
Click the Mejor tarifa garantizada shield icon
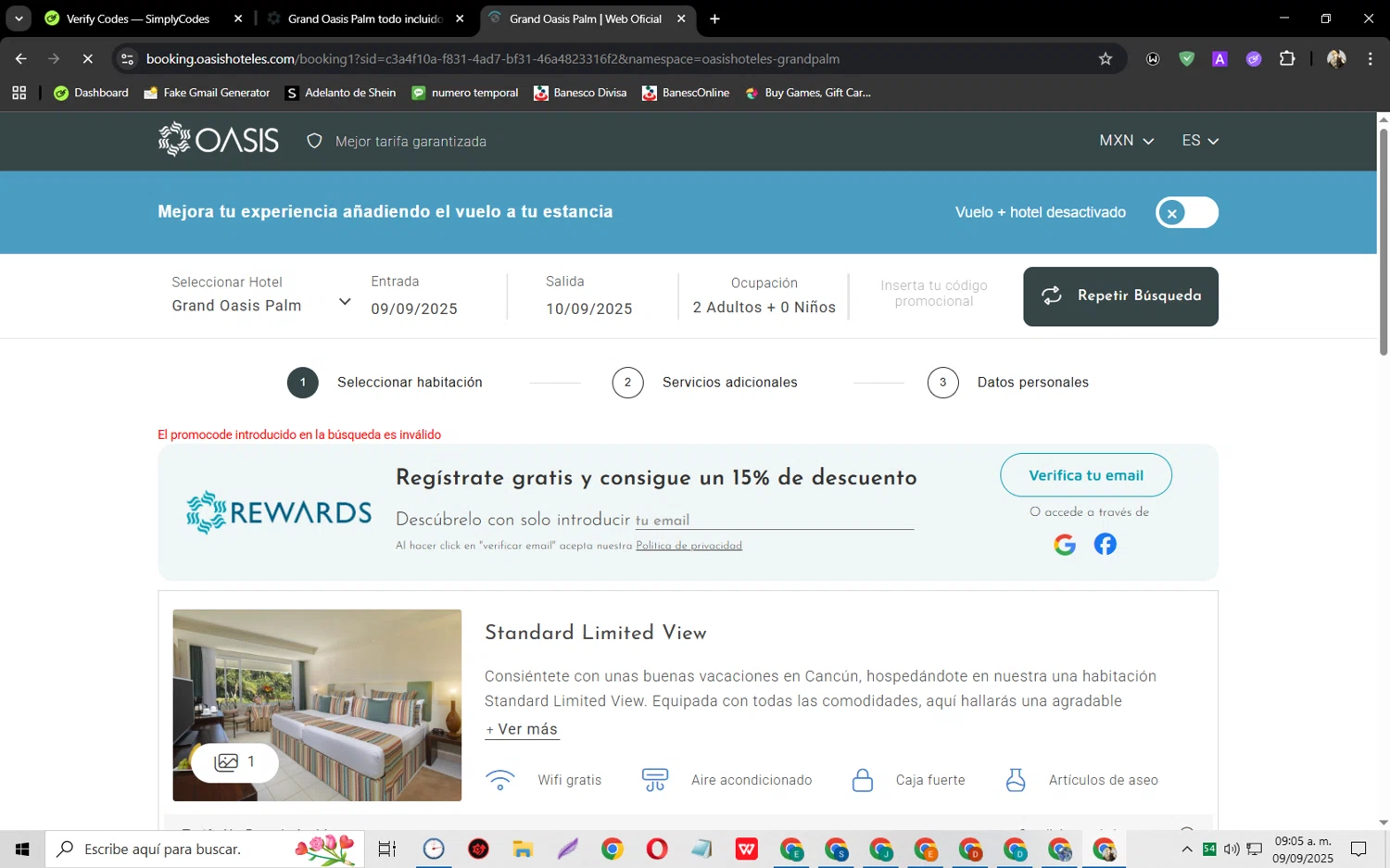pos(314,141)
